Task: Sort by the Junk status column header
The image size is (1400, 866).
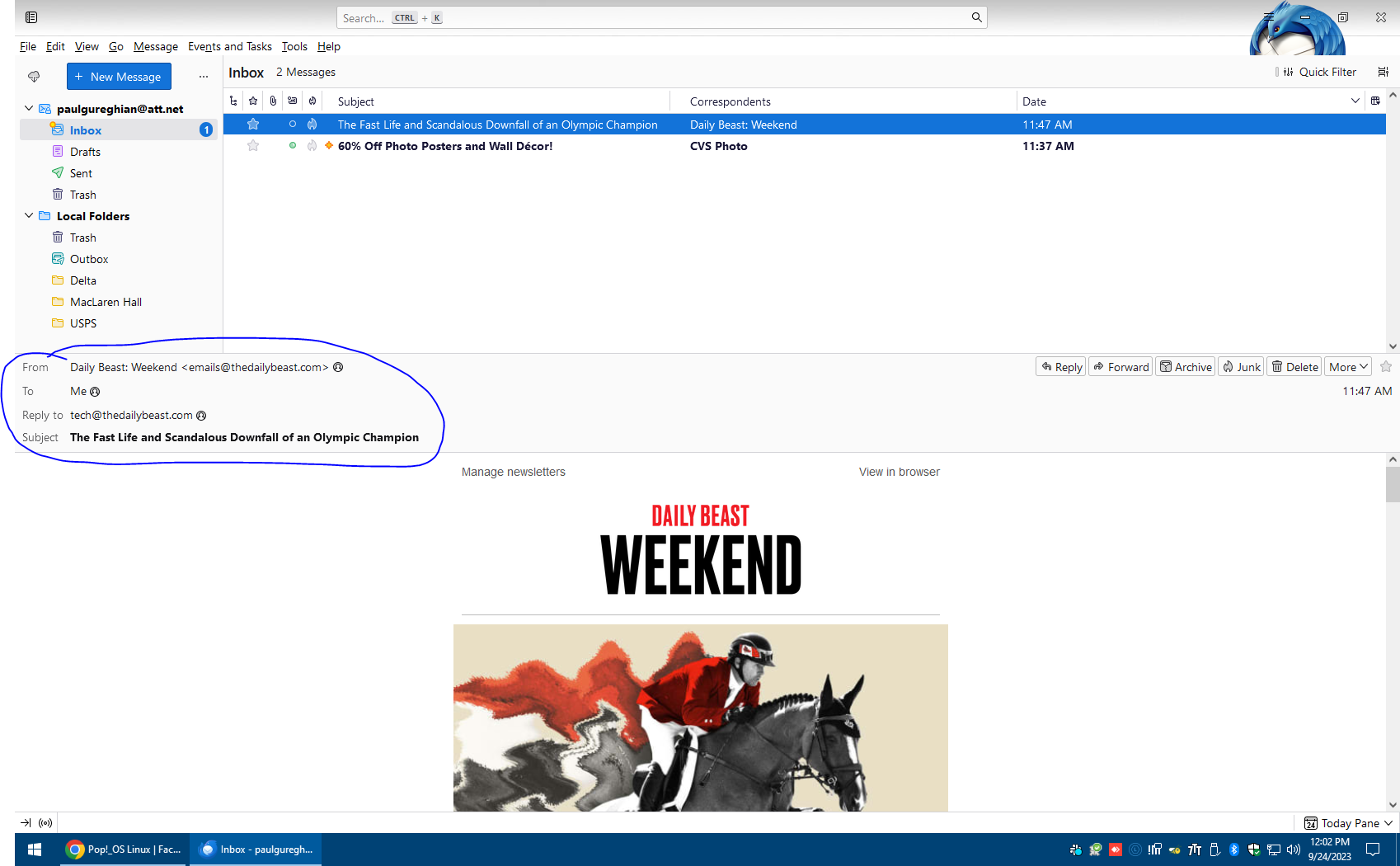Action: coord(312,101)
